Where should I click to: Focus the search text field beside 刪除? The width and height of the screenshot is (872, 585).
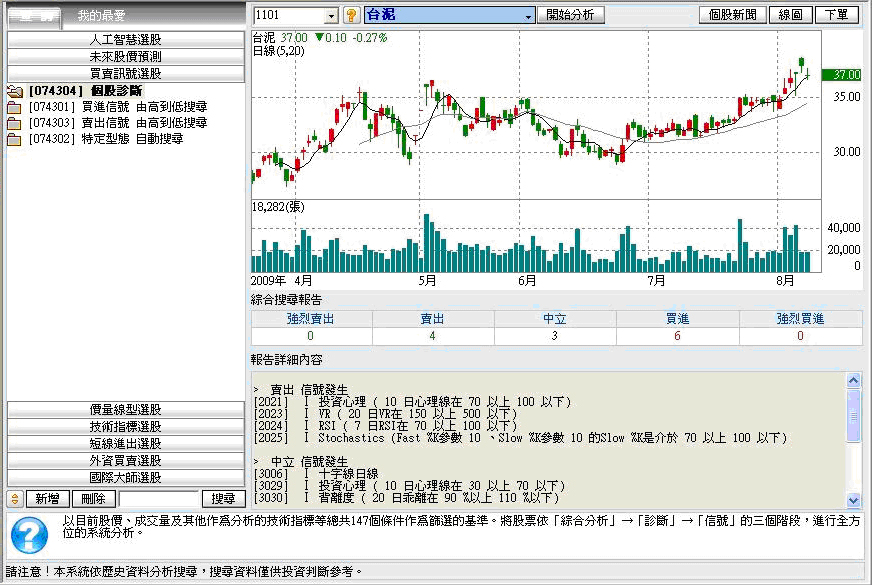(158, 499)
